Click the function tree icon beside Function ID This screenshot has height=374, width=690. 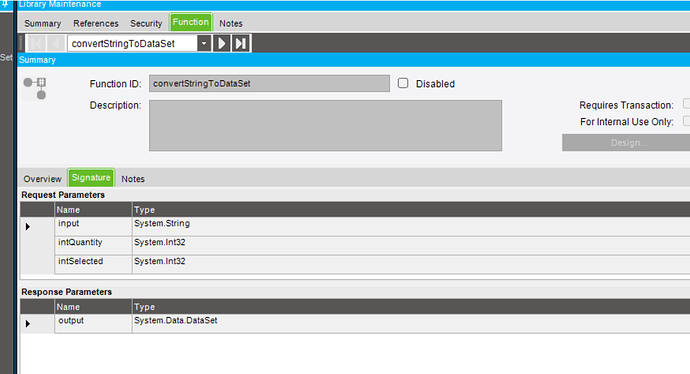coord(35,88)
